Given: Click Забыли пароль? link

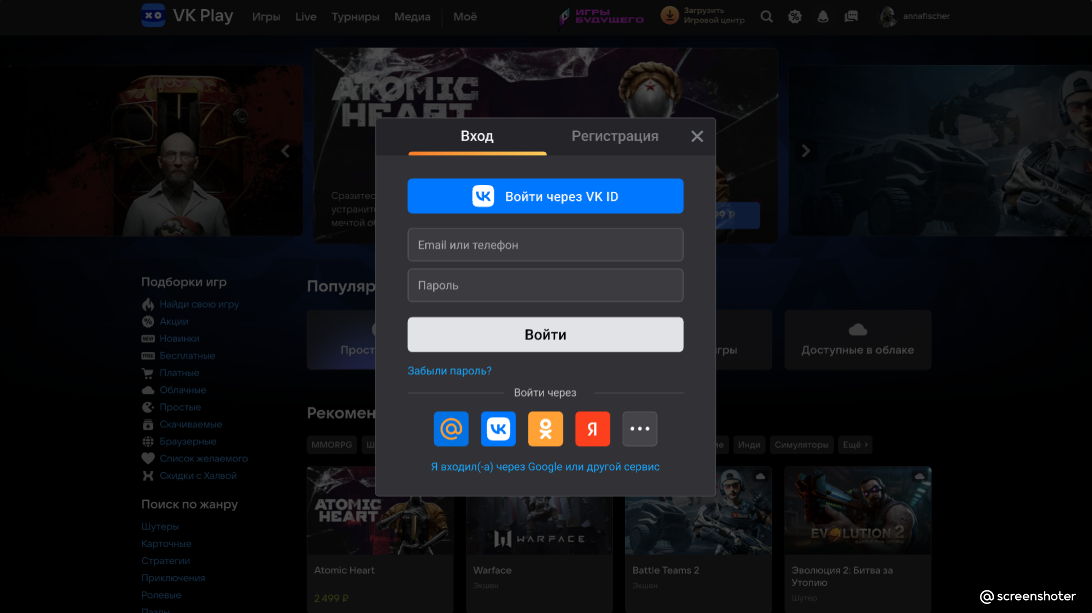Looking at the screenshot, I should [x=449, y=371].
